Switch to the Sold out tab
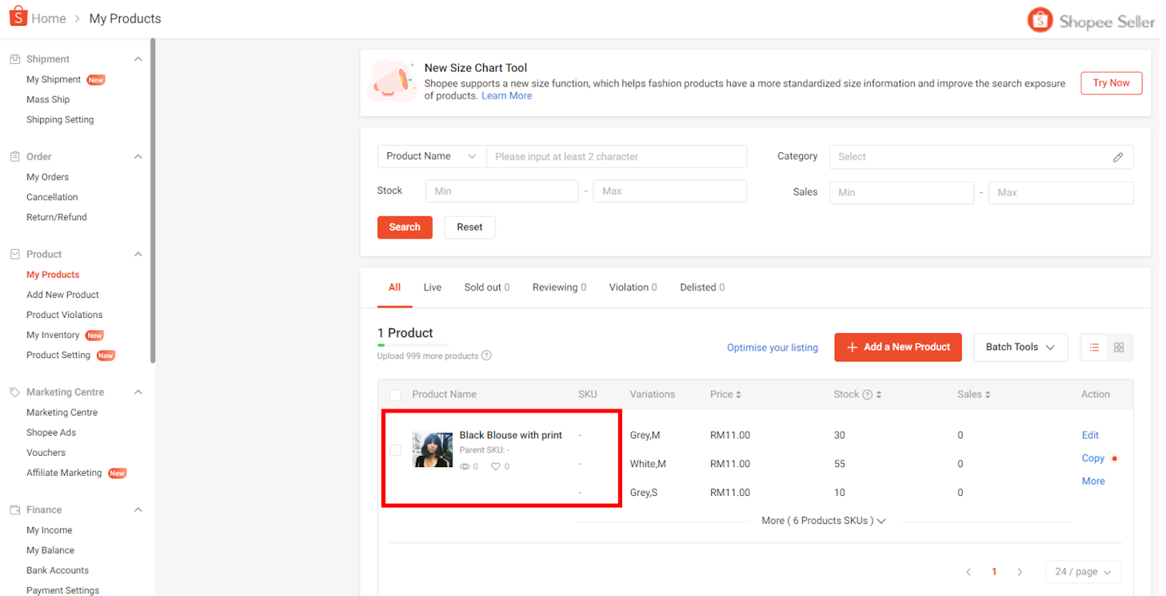 [x=486, y=287]
